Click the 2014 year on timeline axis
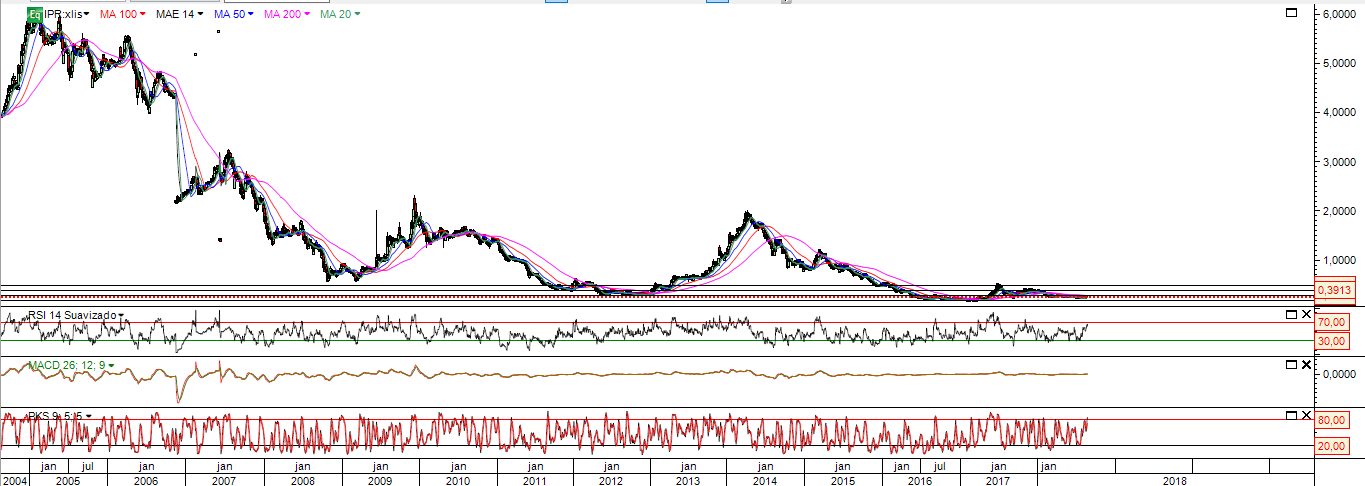 [765, 481]
